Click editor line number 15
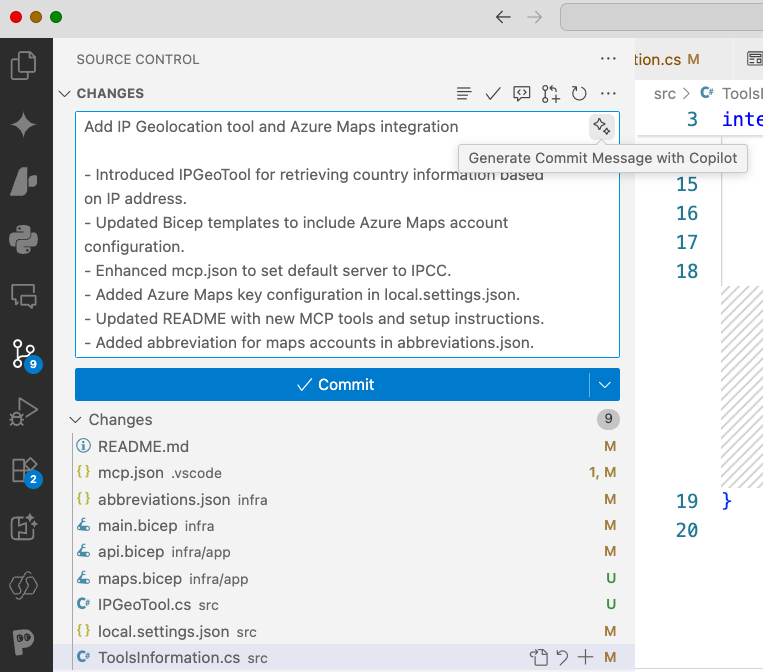 [687, 184]
